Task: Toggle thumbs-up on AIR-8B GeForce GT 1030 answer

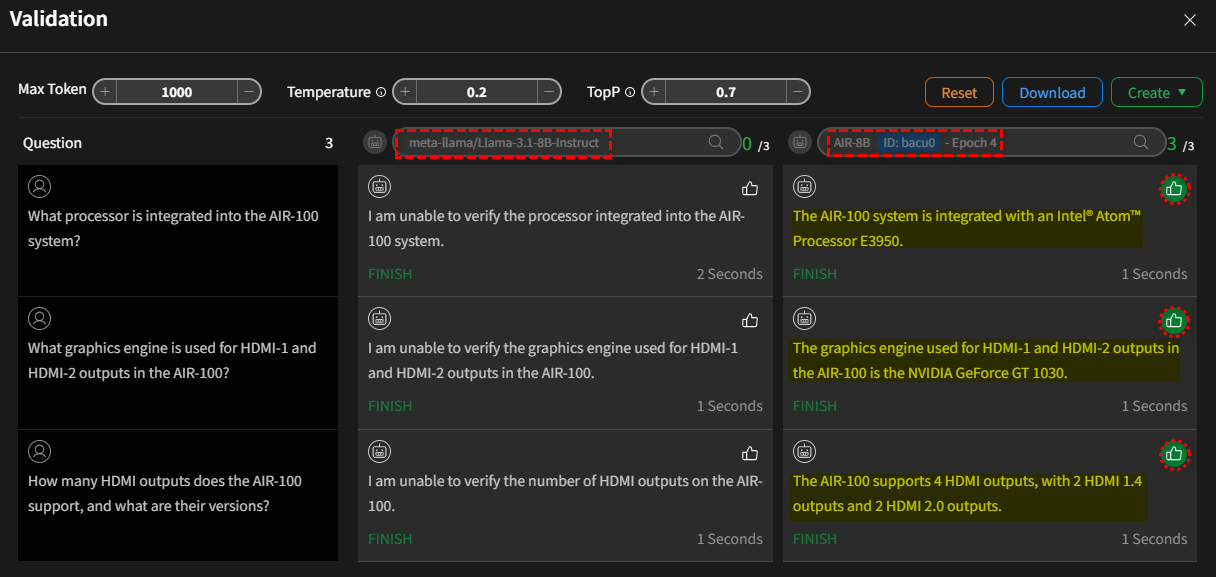Action: pos(1175,321)
